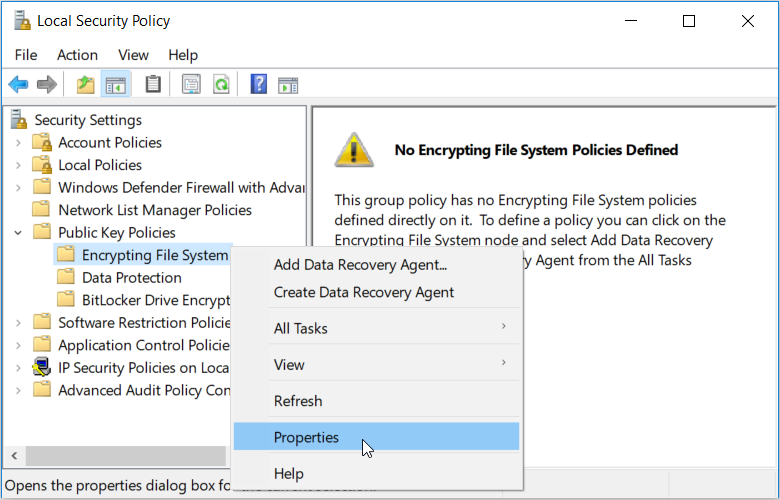This screenshot has height=500, width=780.
Task: Click the clipboard Properties toolbar icon
Action: coord(153,85)
